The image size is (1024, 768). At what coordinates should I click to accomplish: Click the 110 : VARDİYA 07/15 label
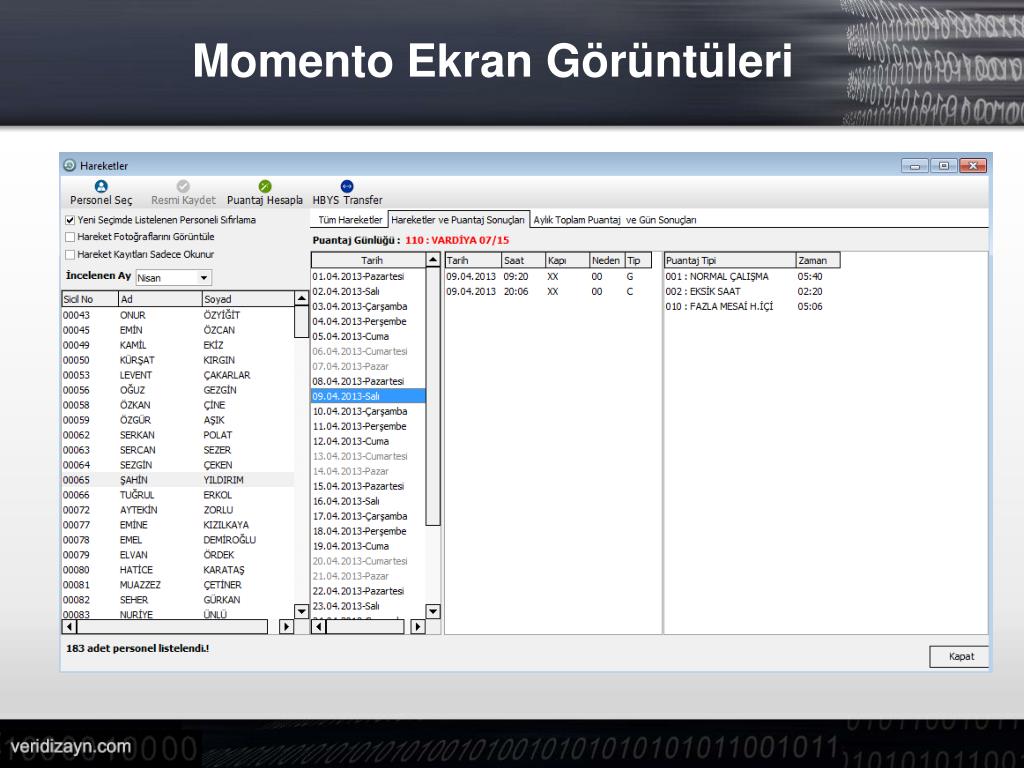[x=457, y=240]
